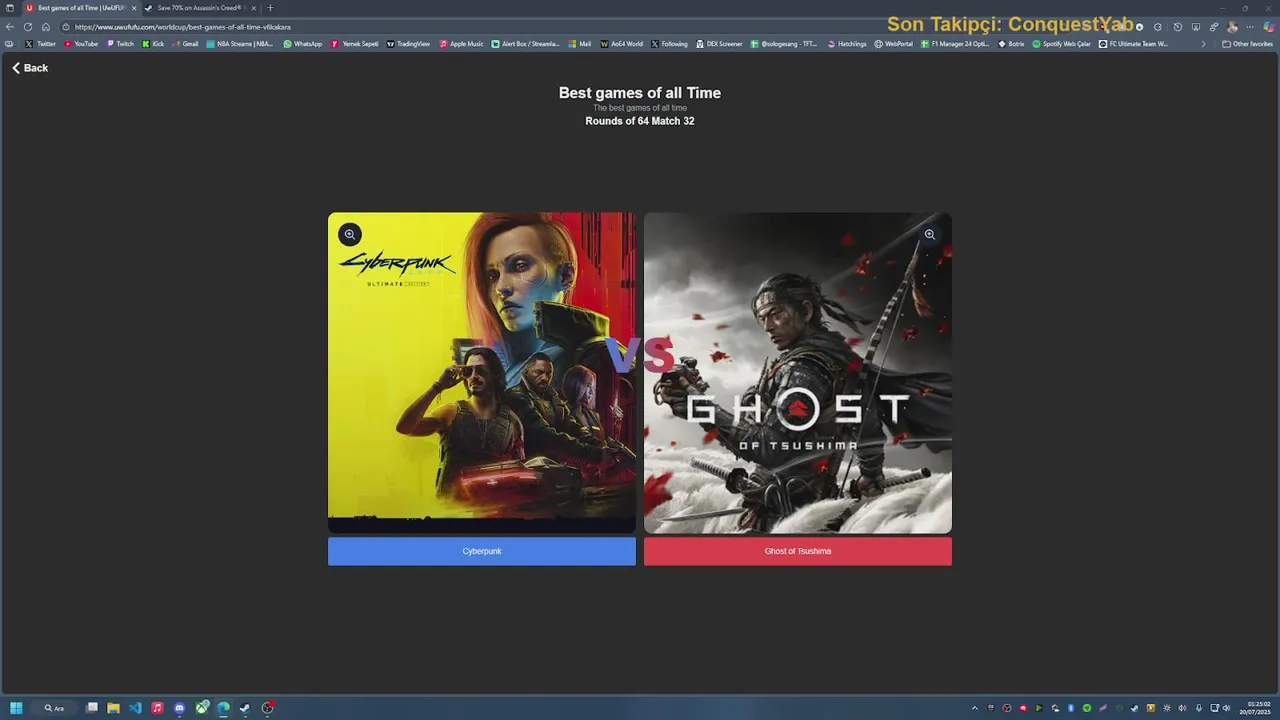Open the Botrix bookmark
Image resolution: width=1280 pixels, height=720 pixels.
pyautogui.click(x=1011, y=44)
